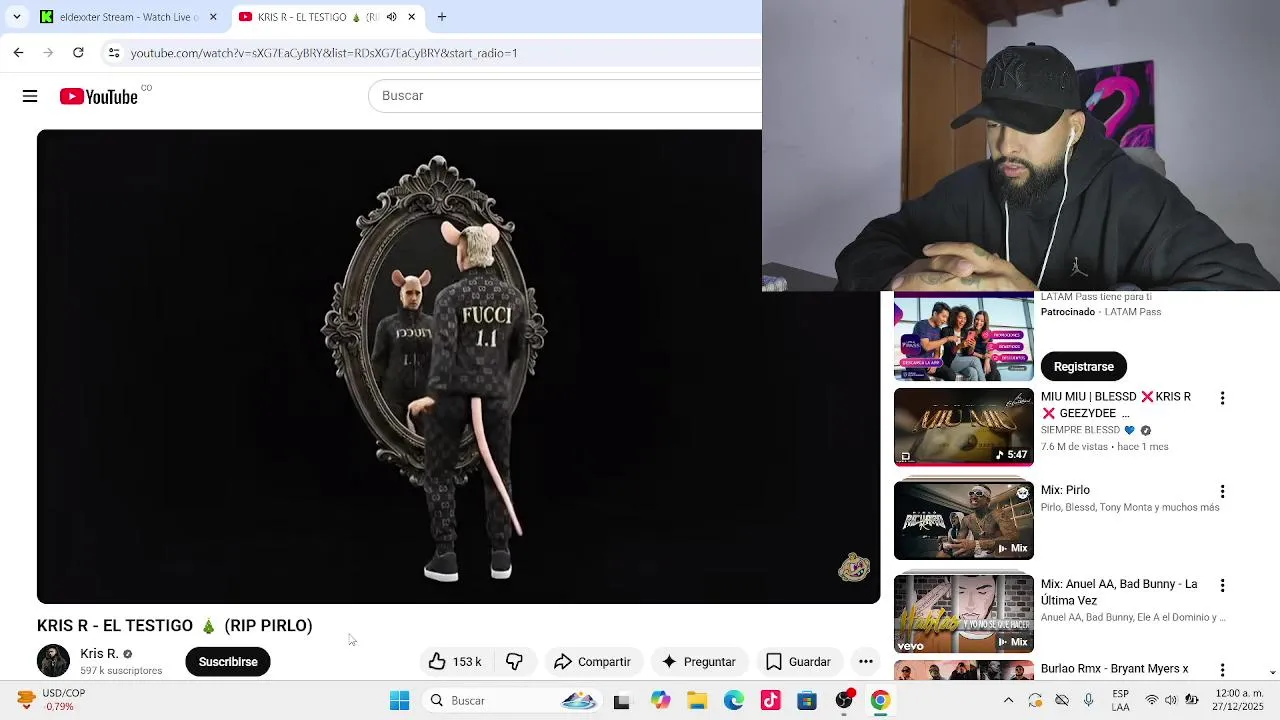Open site information icon in address bar
The image size is (1280, 720).
point(114,52)
